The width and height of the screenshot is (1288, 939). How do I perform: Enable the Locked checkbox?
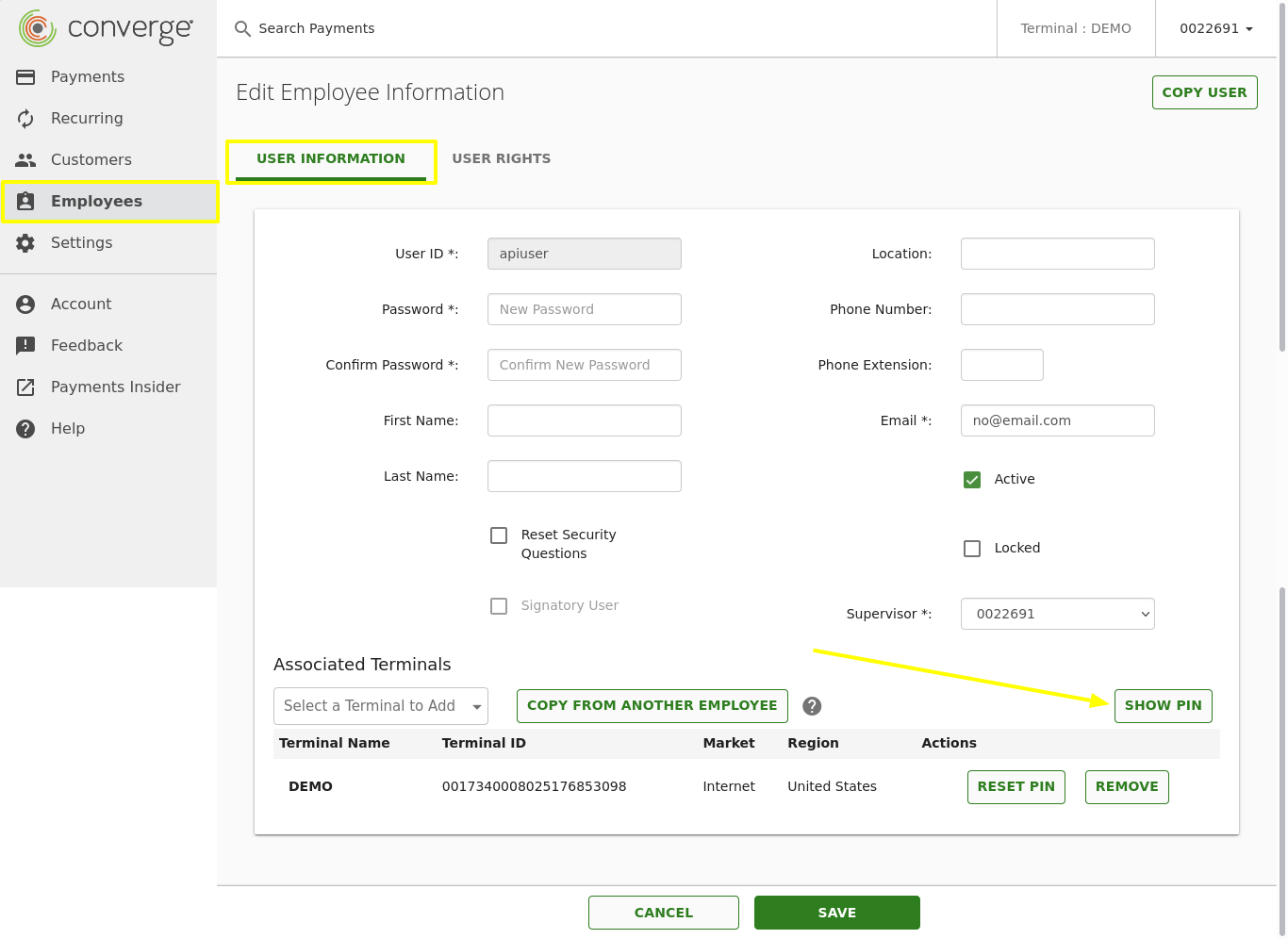972,549
